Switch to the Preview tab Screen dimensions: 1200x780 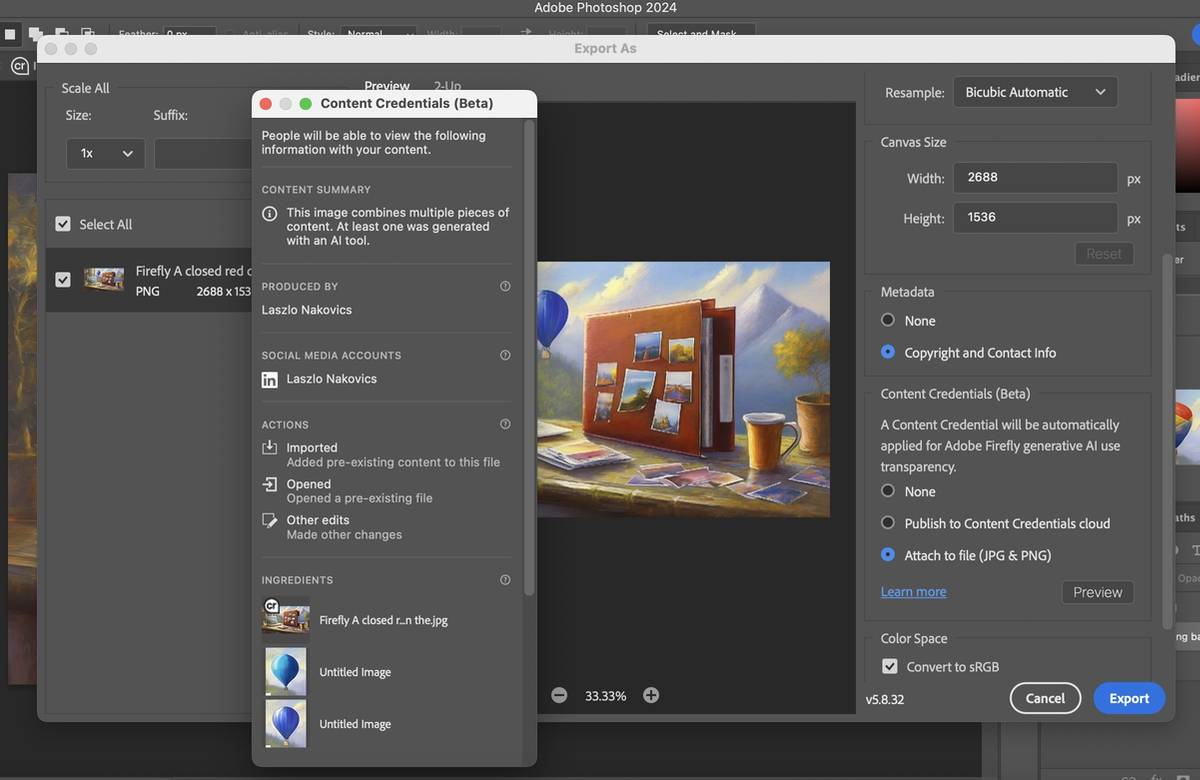pyautogui.click(x=387, y=86)
